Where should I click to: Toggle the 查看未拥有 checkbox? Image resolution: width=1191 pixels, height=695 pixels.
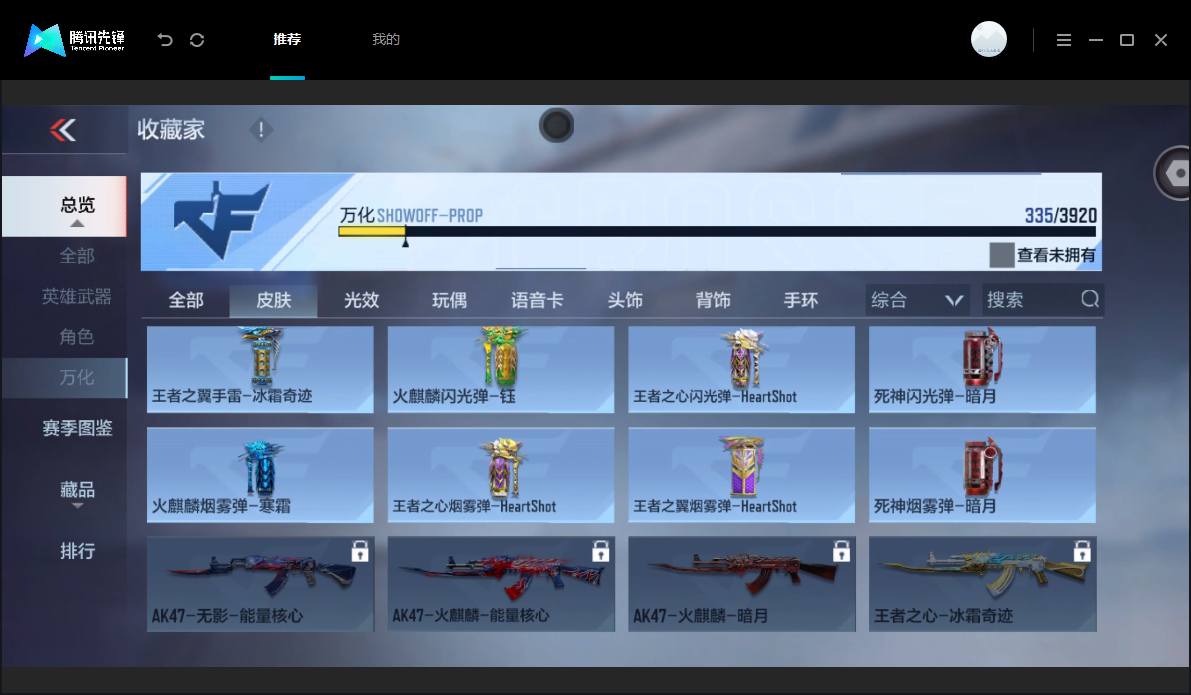pyautogui.click(x=1001, y=255)
